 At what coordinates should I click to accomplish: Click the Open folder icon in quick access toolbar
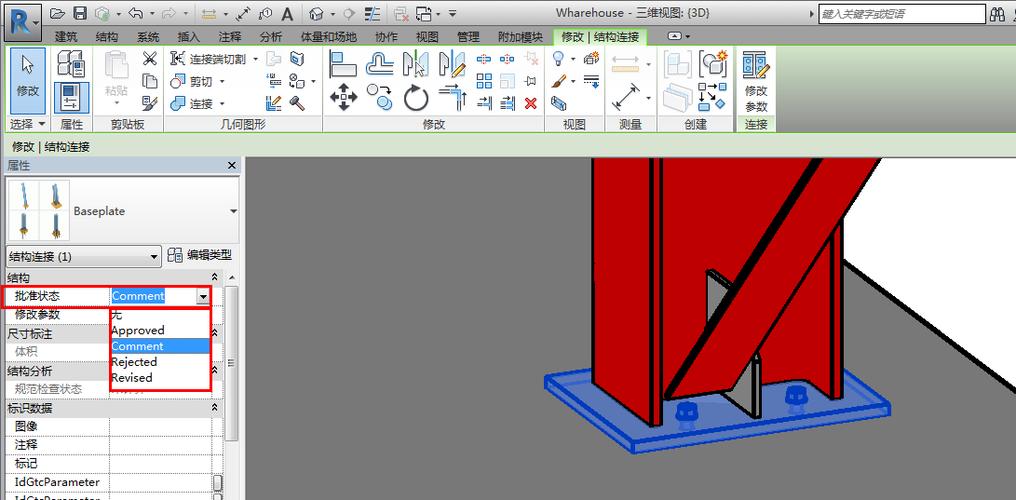(x=58, y=13)
